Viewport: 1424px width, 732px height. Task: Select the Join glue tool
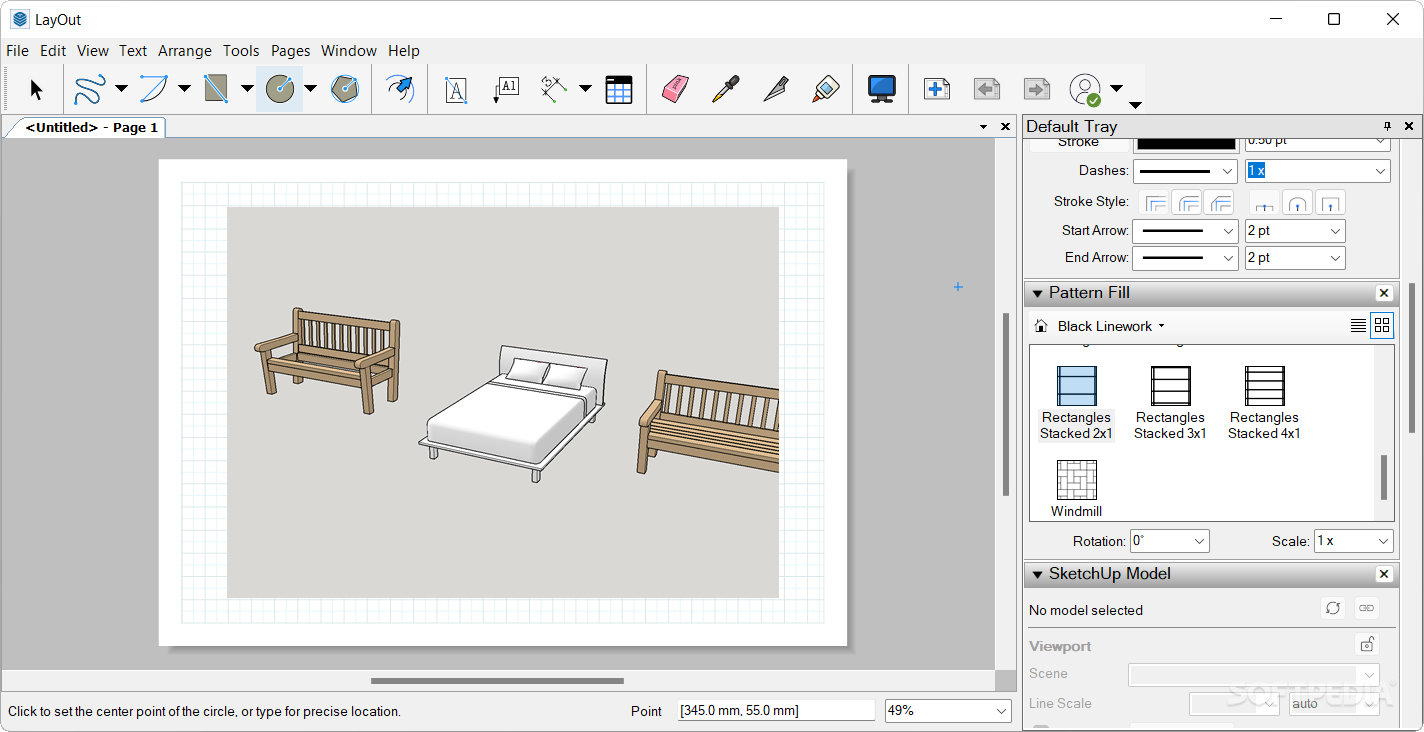826,90
